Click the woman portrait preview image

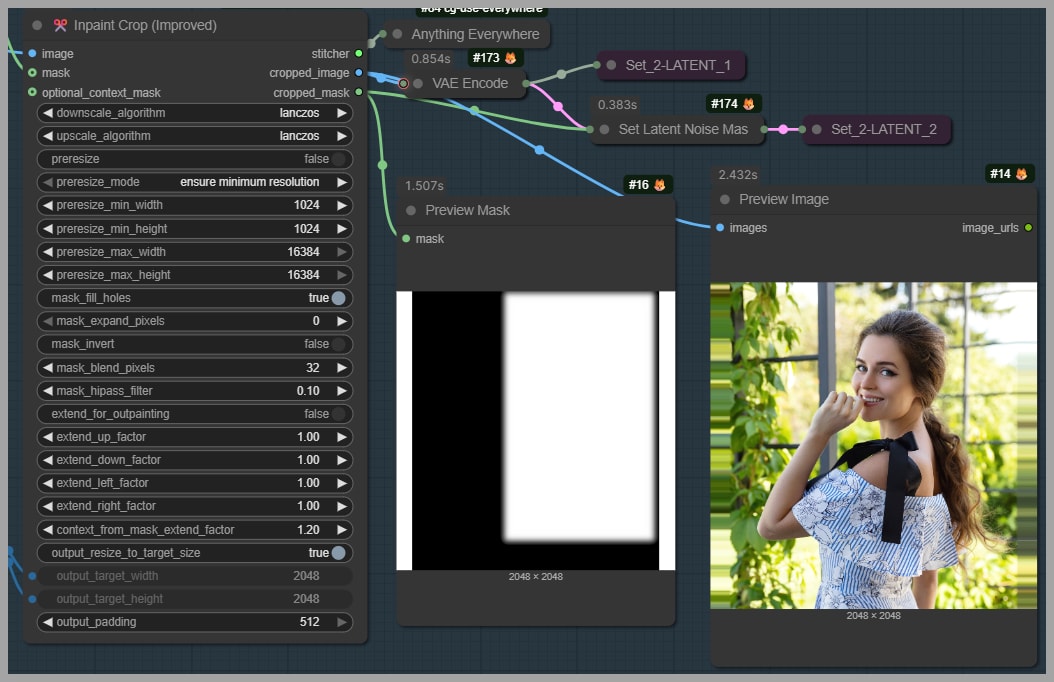873,445
